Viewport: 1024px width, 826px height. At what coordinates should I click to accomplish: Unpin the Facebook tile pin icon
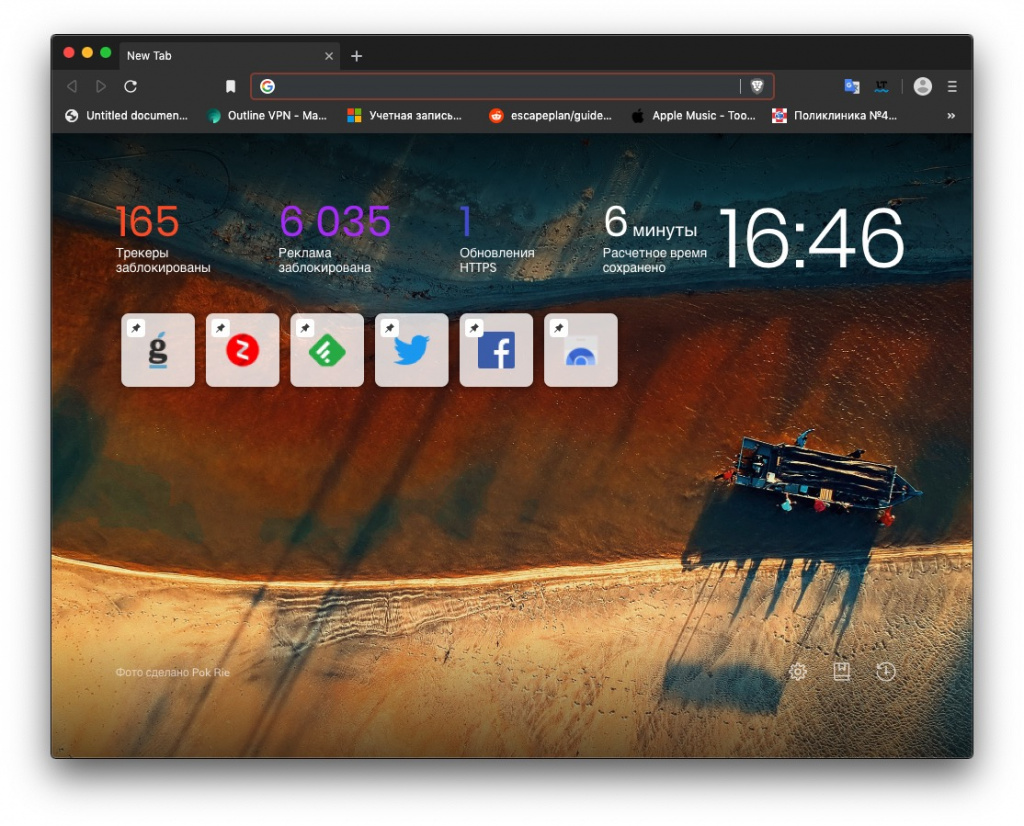tap(474, 328)
